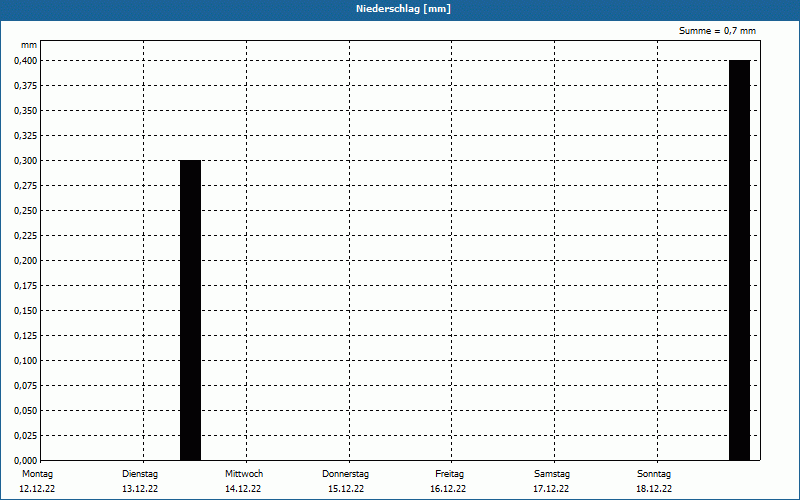
Task: Click the Samstag day label
Action: [x=552, y=474]
